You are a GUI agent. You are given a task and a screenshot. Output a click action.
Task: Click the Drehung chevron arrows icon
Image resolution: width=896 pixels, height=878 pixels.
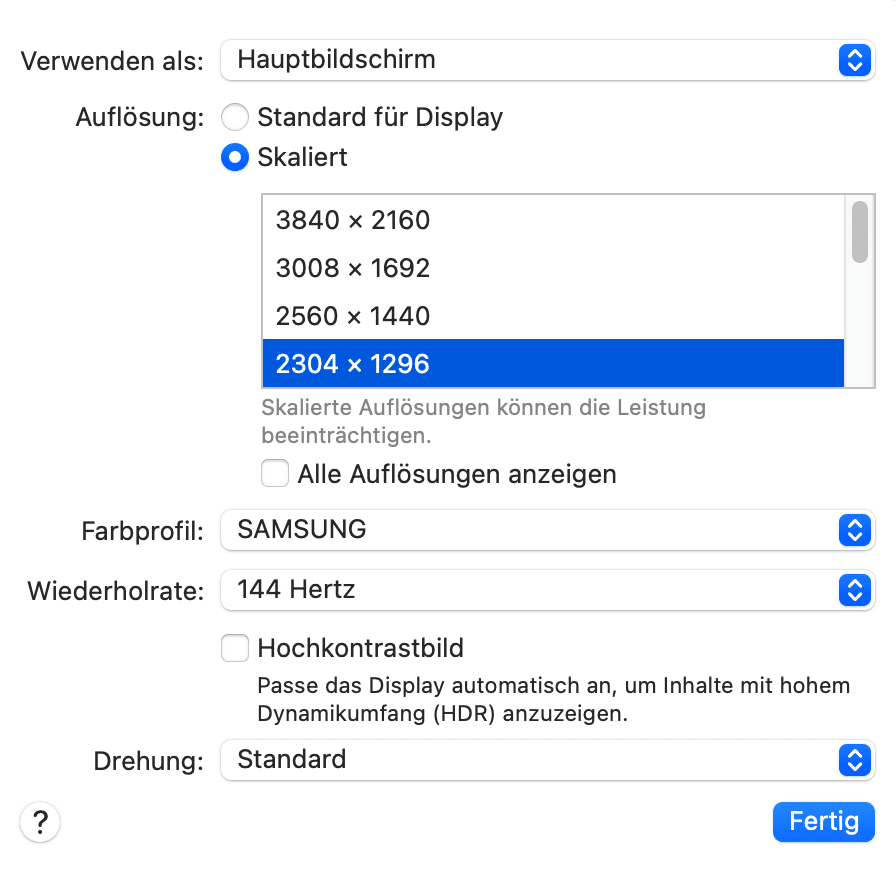point(853,760)
